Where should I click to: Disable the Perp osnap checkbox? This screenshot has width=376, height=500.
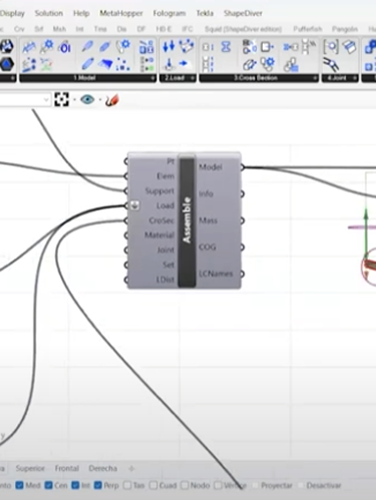(98, 485)
